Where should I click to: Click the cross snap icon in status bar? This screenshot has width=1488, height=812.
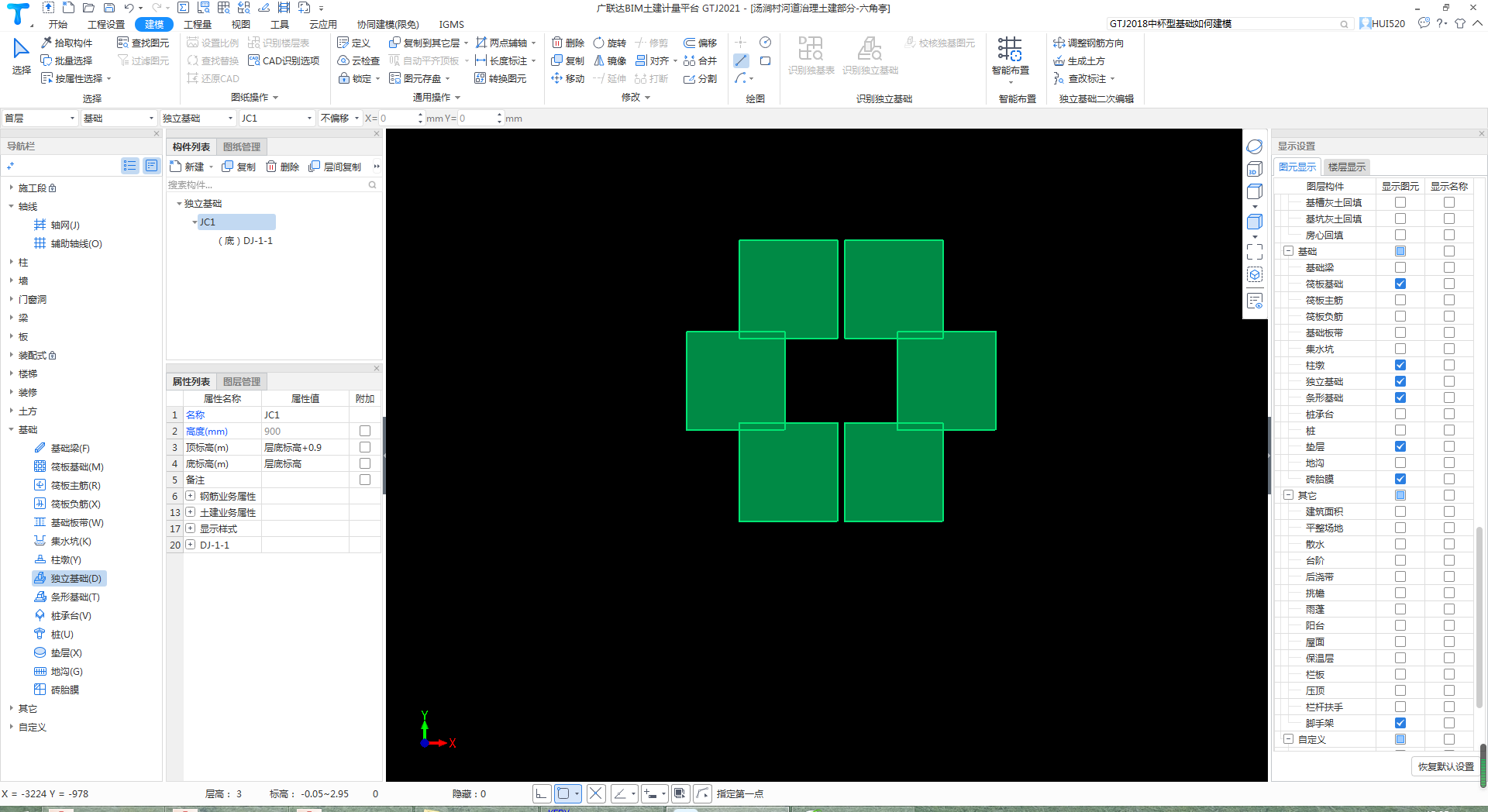point(595,793)
